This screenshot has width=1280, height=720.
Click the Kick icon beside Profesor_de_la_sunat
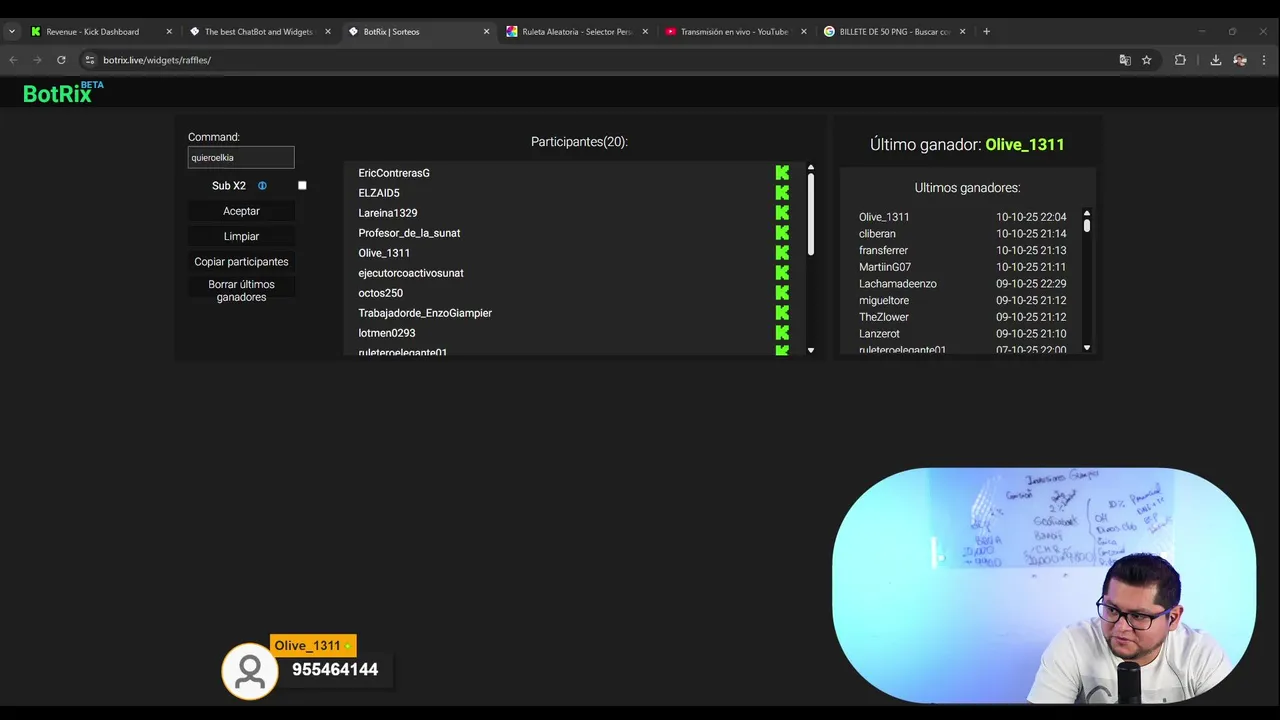782,233
